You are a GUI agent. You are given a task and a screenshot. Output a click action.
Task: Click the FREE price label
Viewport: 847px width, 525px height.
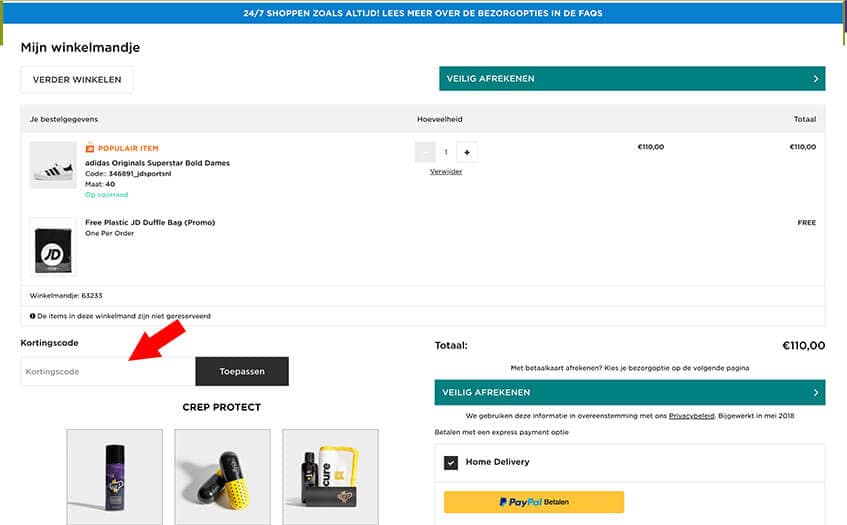pos(806,223)
